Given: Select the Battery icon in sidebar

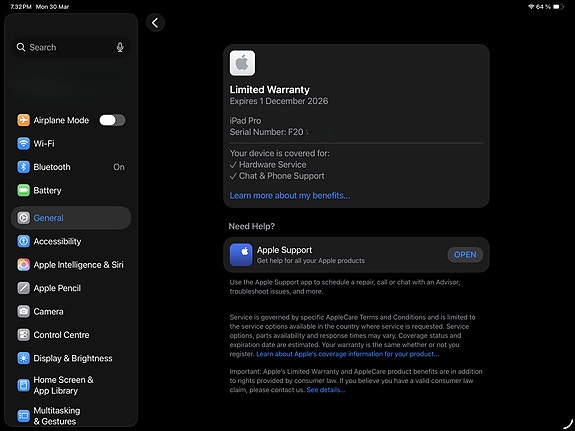Looking at the screenshot, I should point(23,190).
